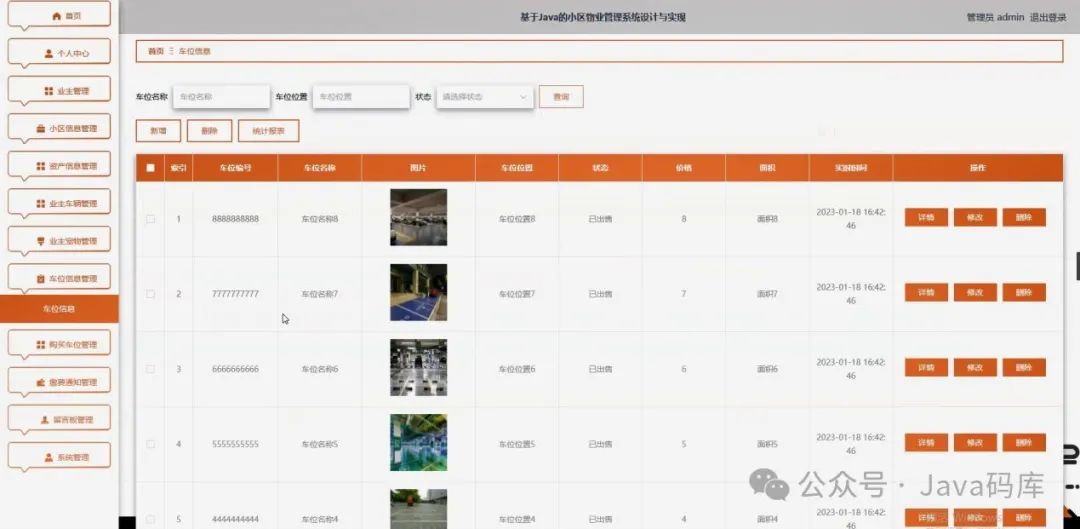Click the grid icon beside 业主车辆管理
The width and height of the screenshot is (1080, 529).
[x=41, y=204]
